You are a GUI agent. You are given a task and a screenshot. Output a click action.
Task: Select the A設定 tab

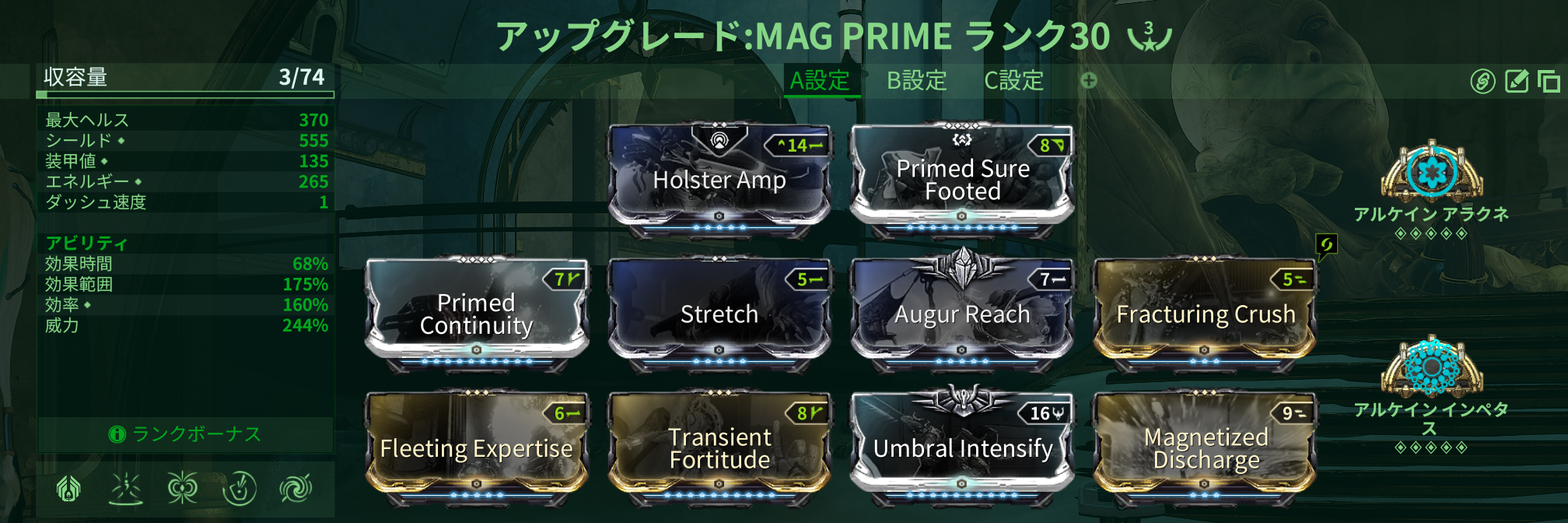pyautogui.click(x=820, y=81)
